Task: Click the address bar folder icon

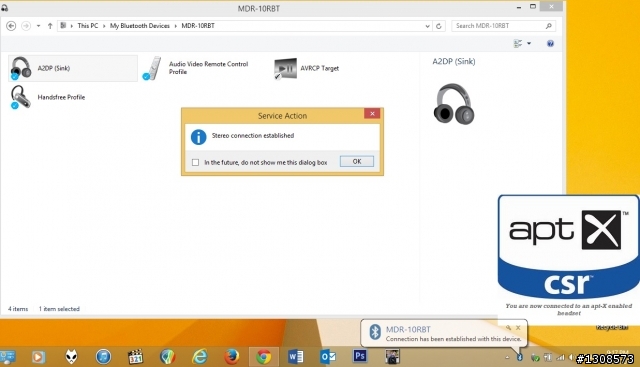Action: [63, 25]
